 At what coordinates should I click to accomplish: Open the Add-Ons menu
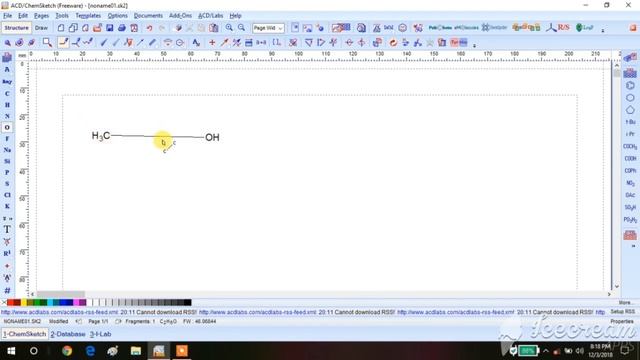coord(180,16)
